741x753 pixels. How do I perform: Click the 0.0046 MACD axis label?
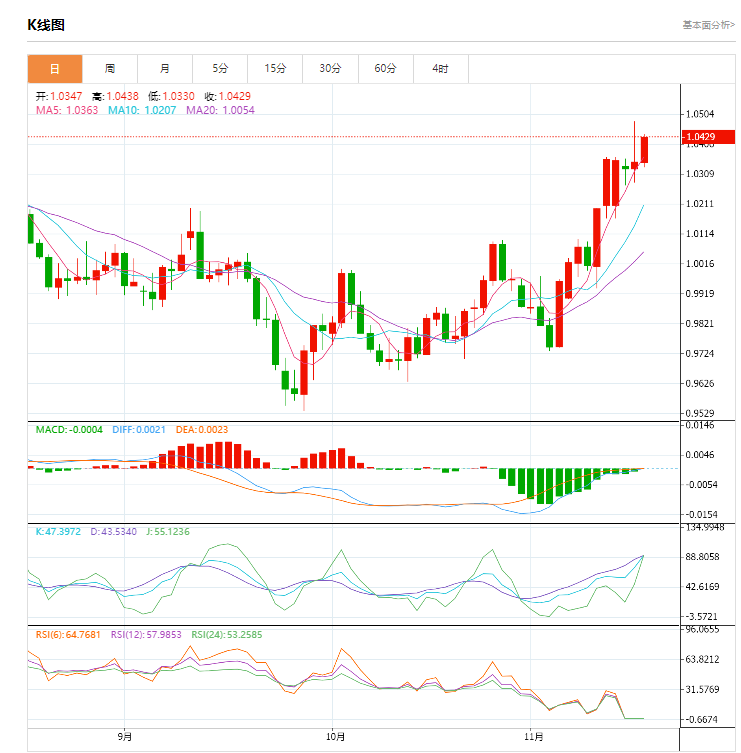(700, 455)
